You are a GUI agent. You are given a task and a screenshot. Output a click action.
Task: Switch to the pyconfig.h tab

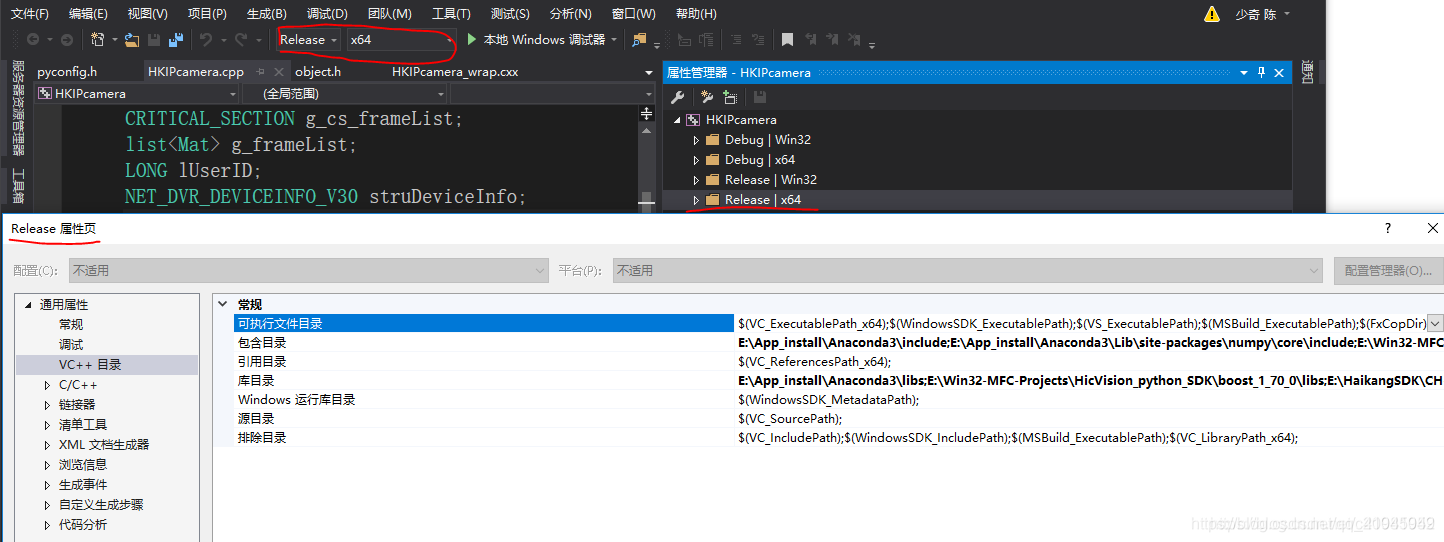[x=67, y=72]
